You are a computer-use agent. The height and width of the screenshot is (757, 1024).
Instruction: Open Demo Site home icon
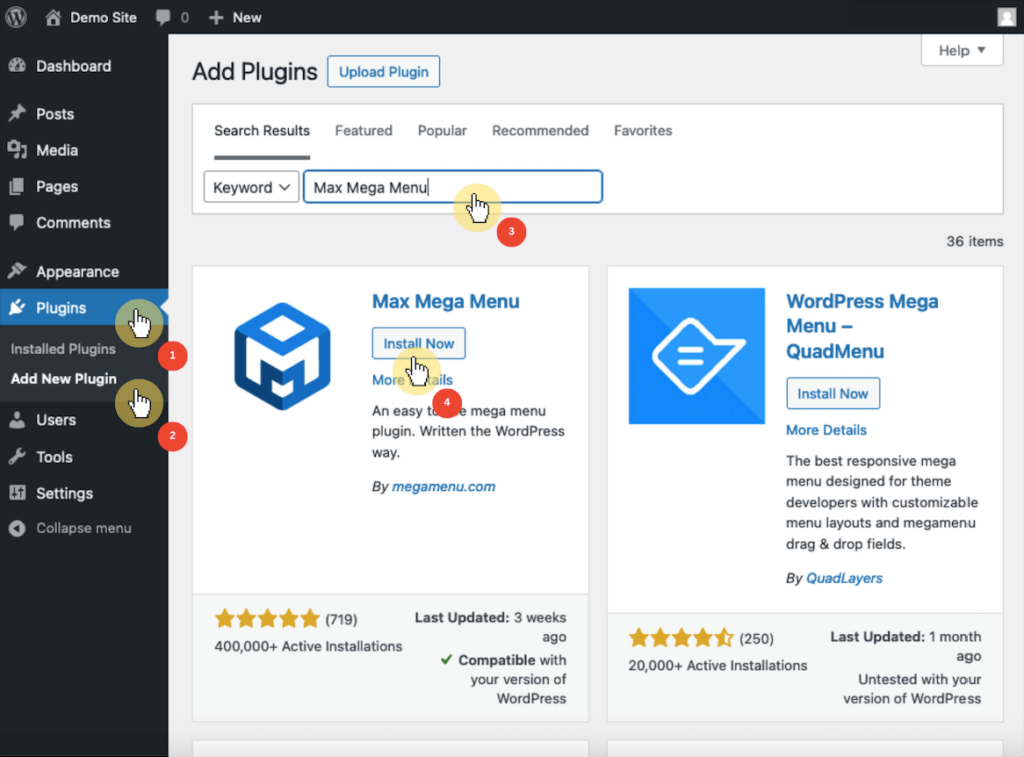[x=54, y=18]
